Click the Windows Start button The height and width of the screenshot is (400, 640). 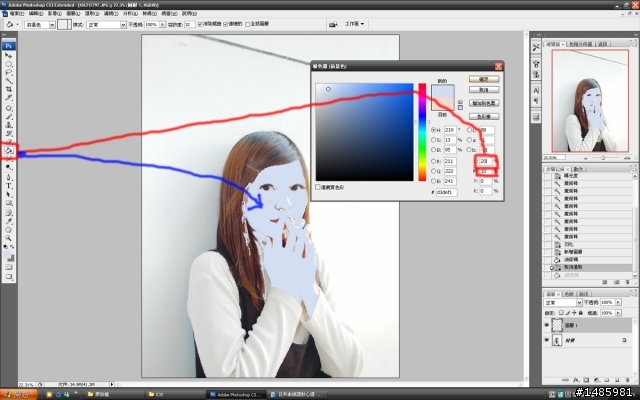pos(19,395)
